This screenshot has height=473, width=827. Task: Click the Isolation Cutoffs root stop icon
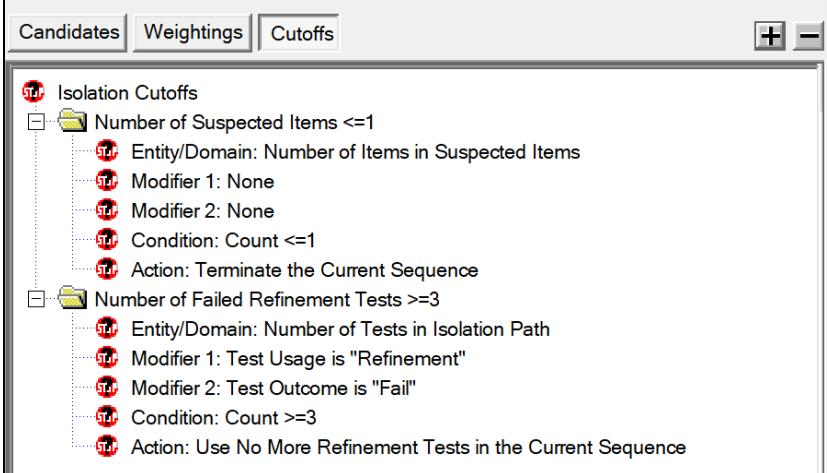pos(33,92)
